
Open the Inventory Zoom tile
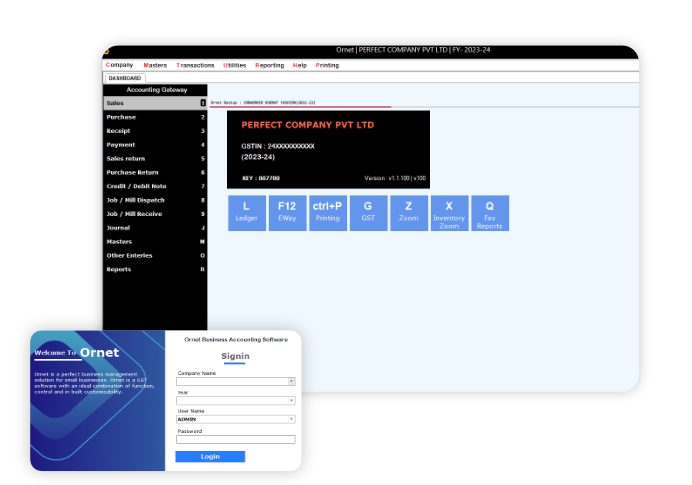(449, 213)
